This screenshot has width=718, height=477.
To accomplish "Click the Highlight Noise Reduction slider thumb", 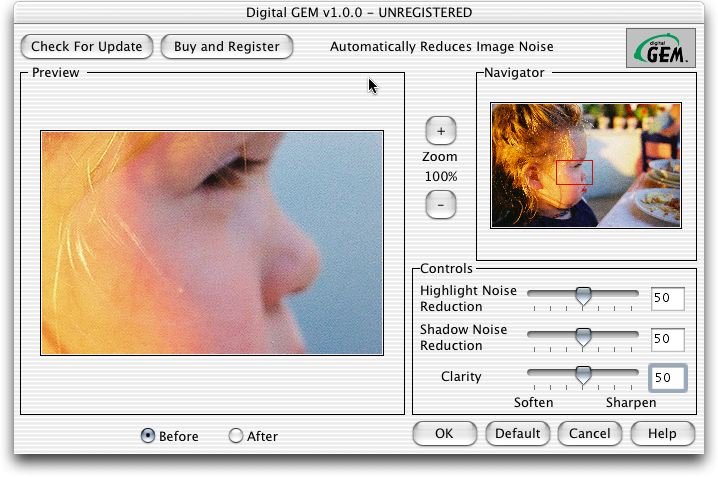I will [583, 296].
